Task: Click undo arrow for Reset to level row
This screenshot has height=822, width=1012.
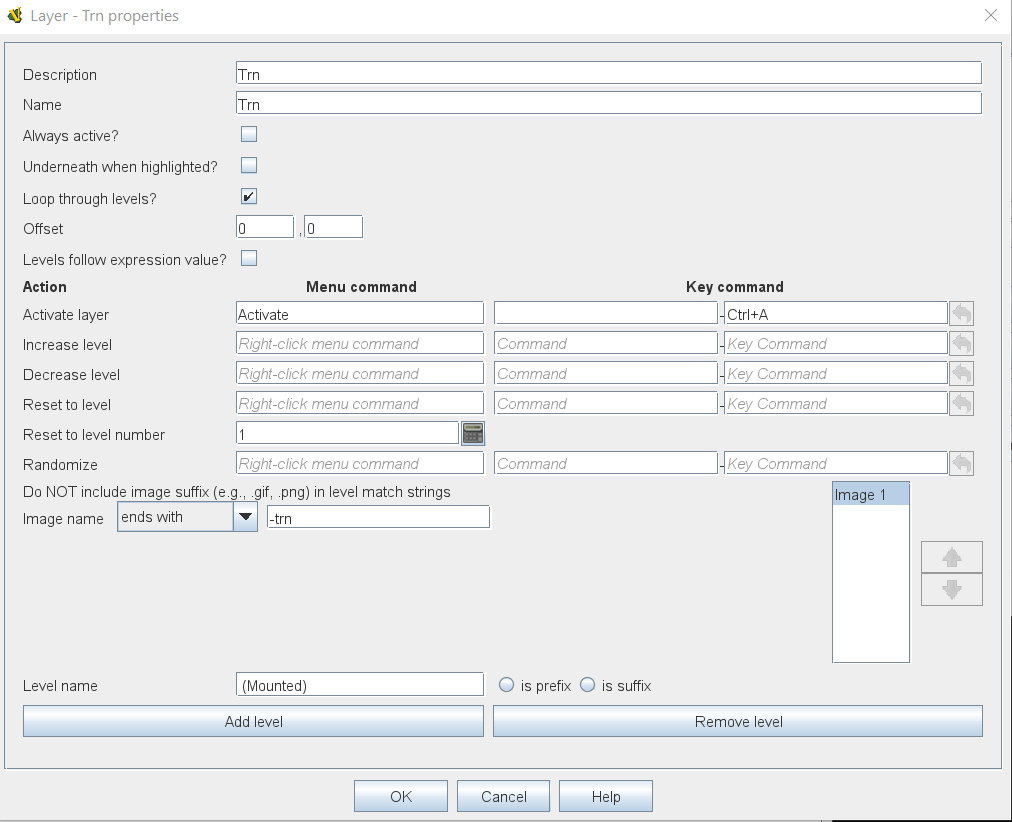Action: [x=961, y=404]
